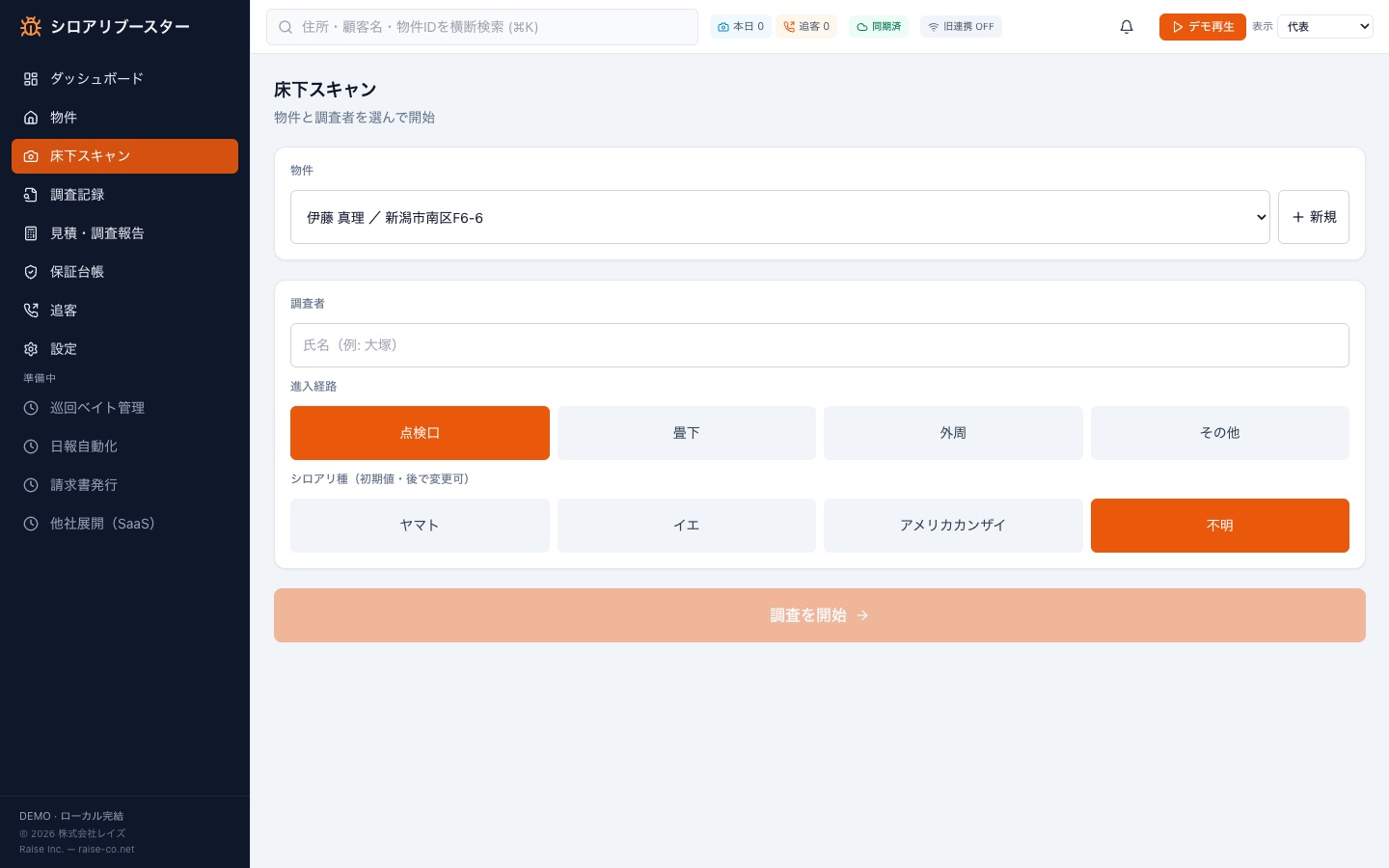Select その他 entry route
The image size is (1389, 868).
tap(1220, 433)
